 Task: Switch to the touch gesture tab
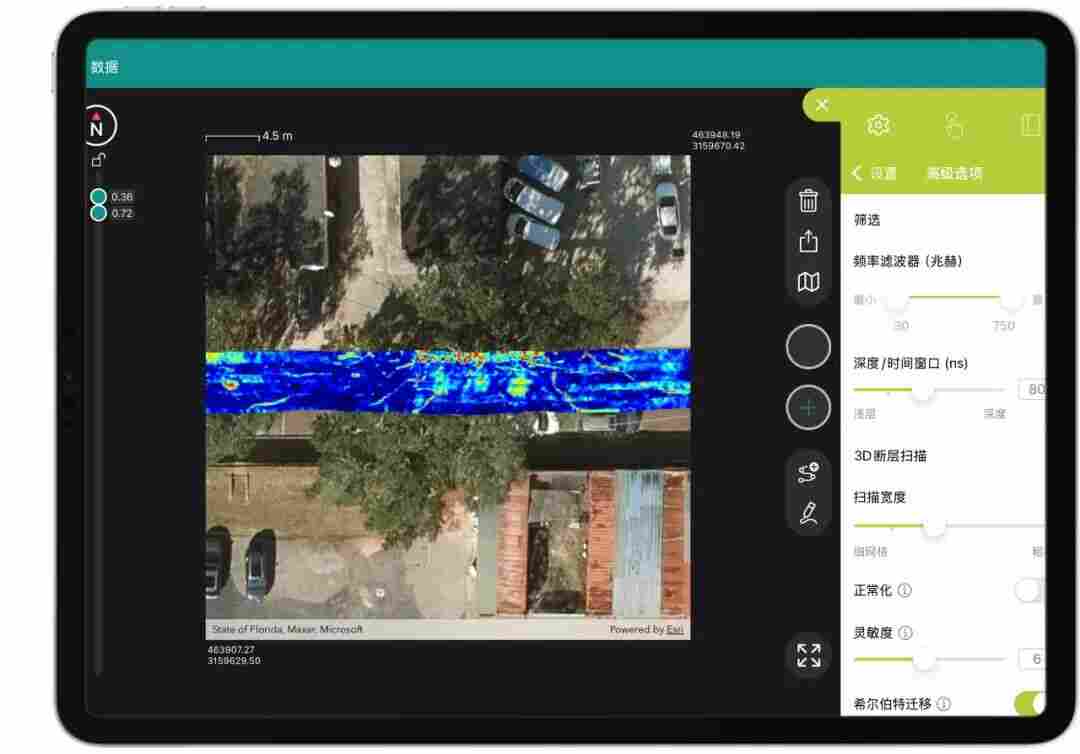point(954,125)
